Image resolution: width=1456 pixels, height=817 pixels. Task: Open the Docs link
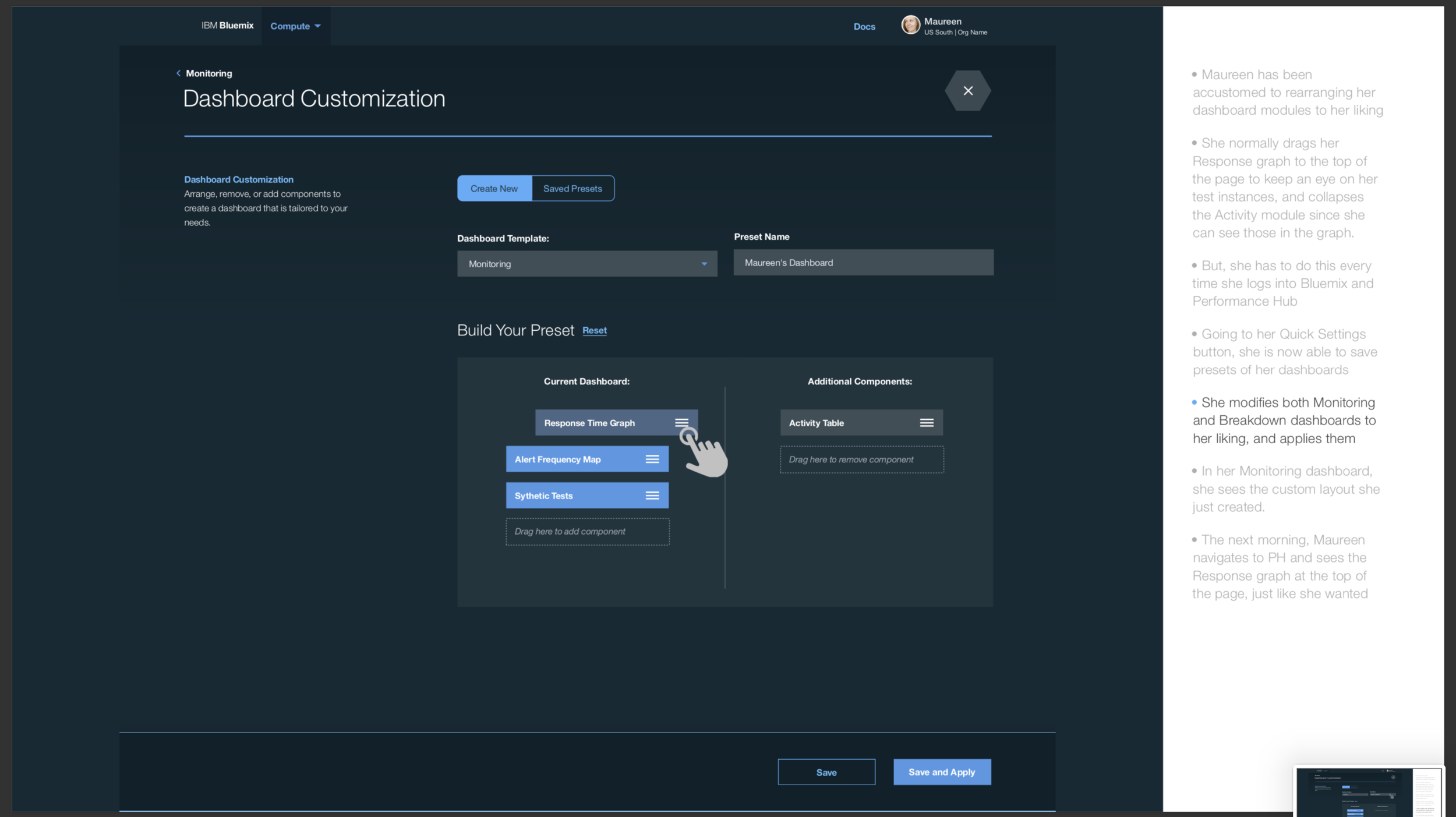864,27
